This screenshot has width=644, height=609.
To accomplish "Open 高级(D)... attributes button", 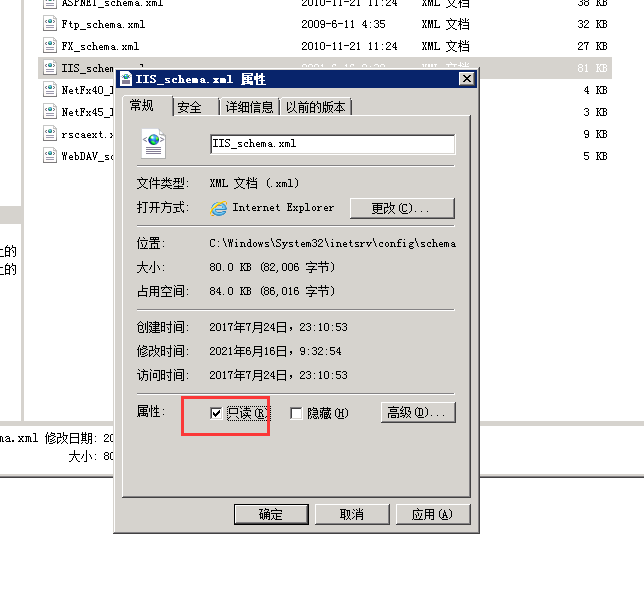I will coord(418,412).
